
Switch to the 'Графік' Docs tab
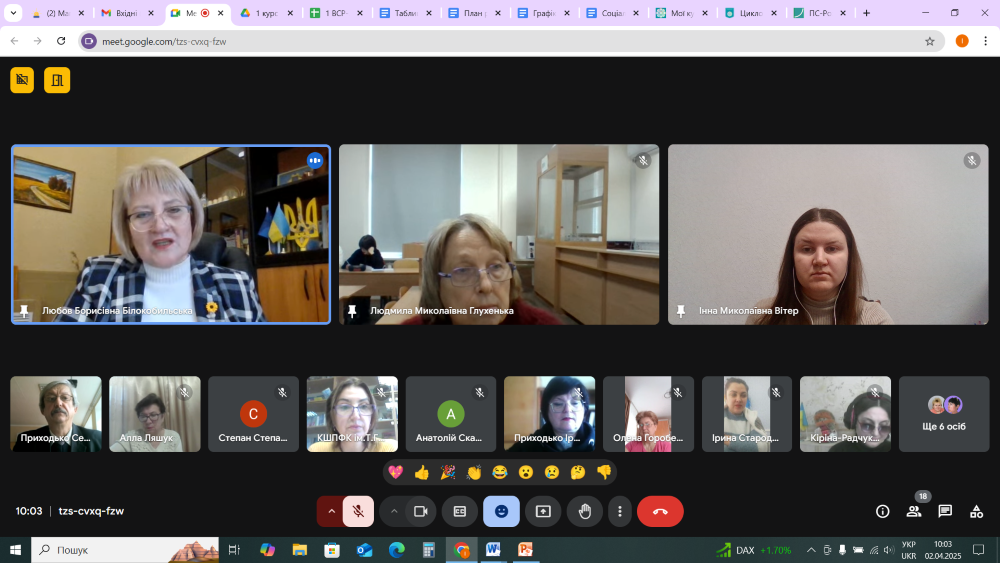543,13
